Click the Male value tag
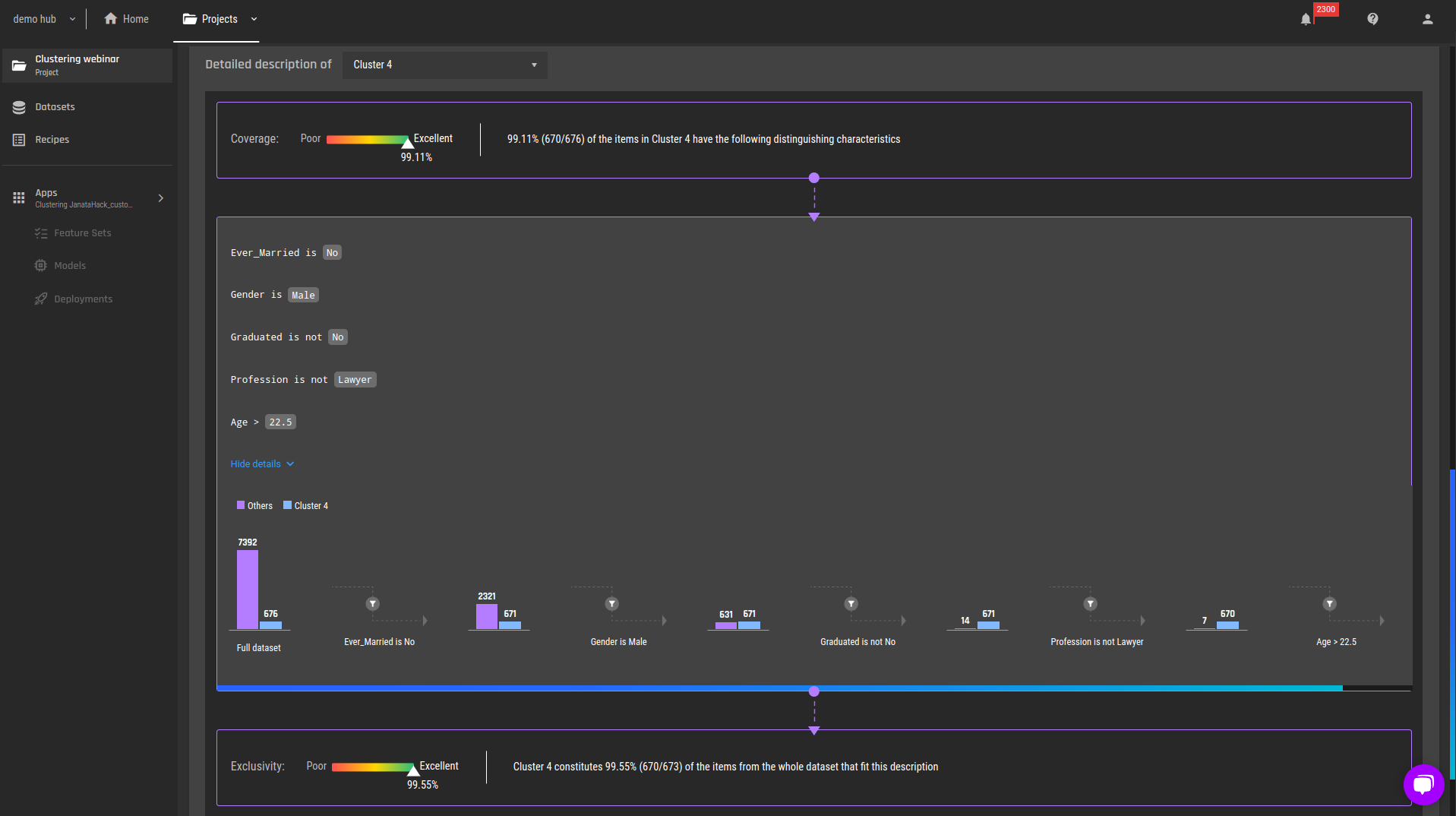This screenshot has height=816, width=1456. 303,295
